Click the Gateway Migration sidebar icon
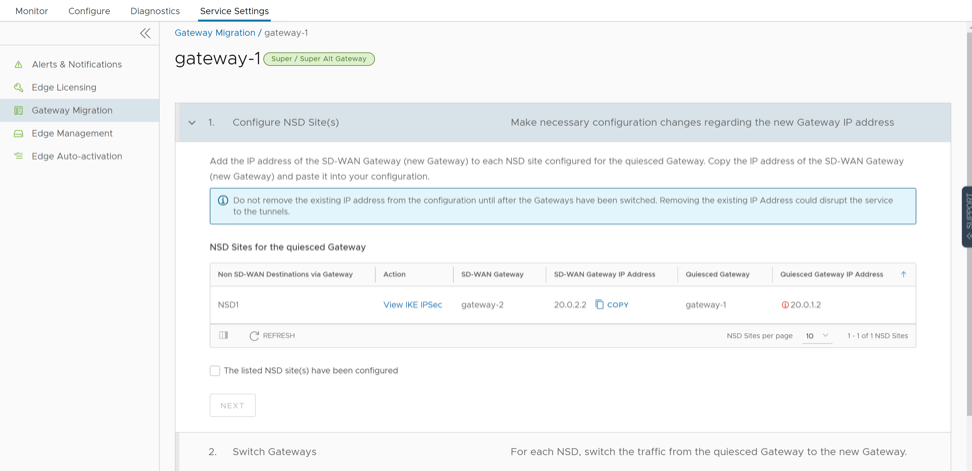This screenshot has height=471, width=972. point(18,111)
